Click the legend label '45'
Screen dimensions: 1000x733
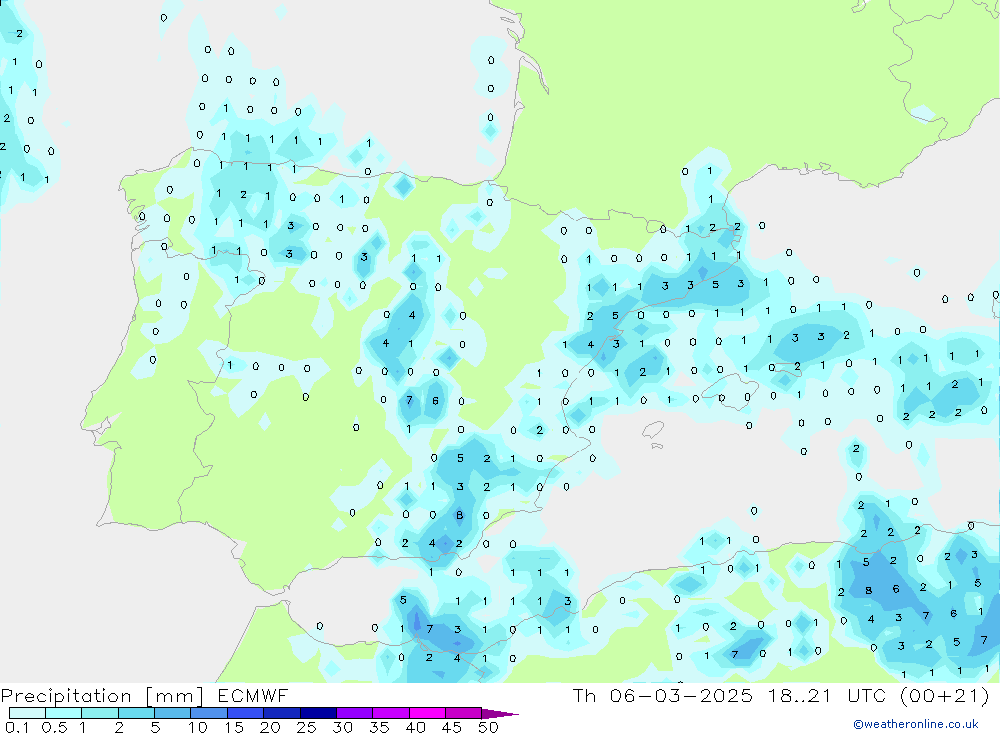coord(452,727)
